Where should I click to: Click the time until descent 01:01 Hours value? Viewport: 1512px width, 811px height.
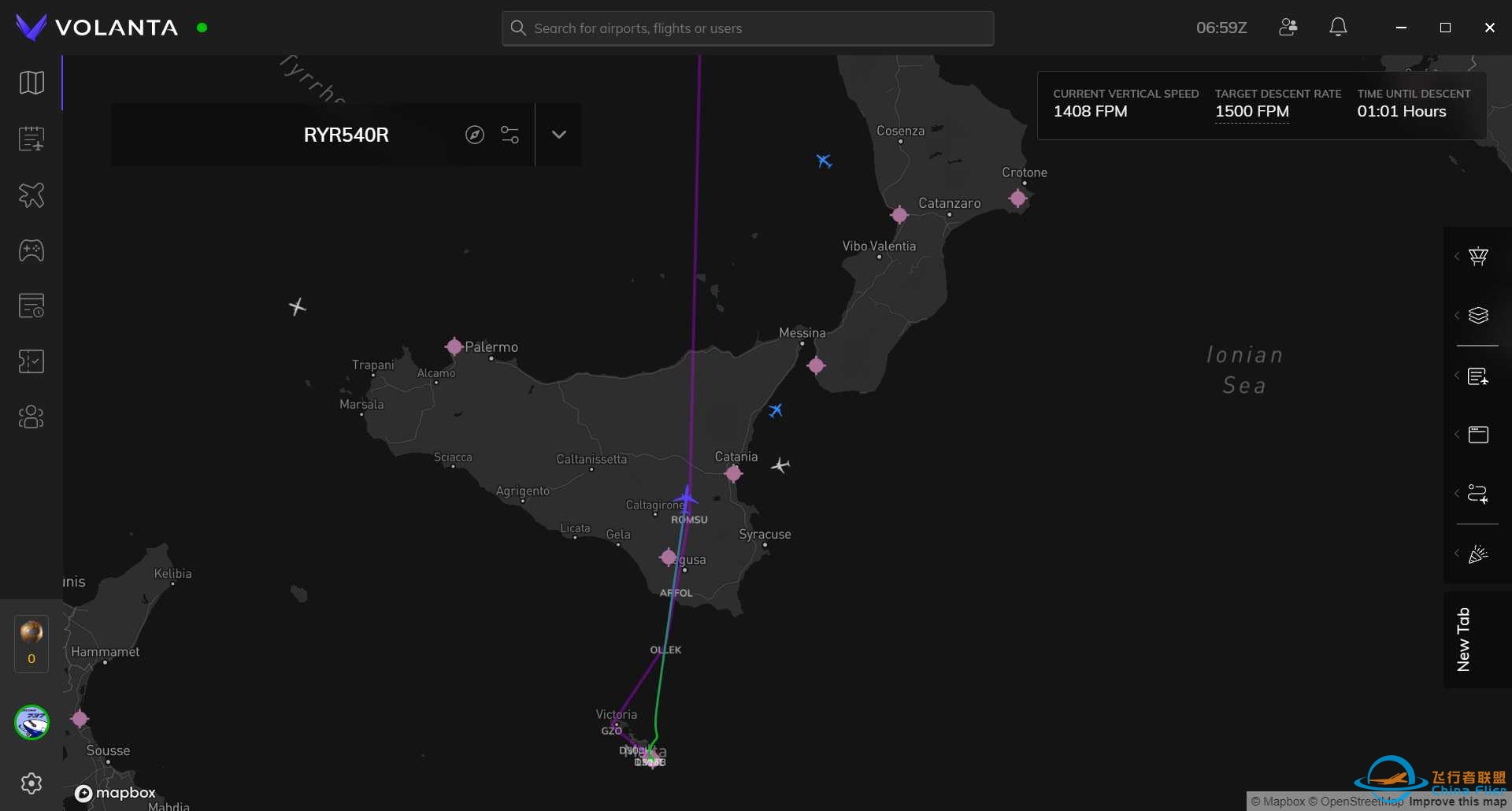(x=1402, y=112)
